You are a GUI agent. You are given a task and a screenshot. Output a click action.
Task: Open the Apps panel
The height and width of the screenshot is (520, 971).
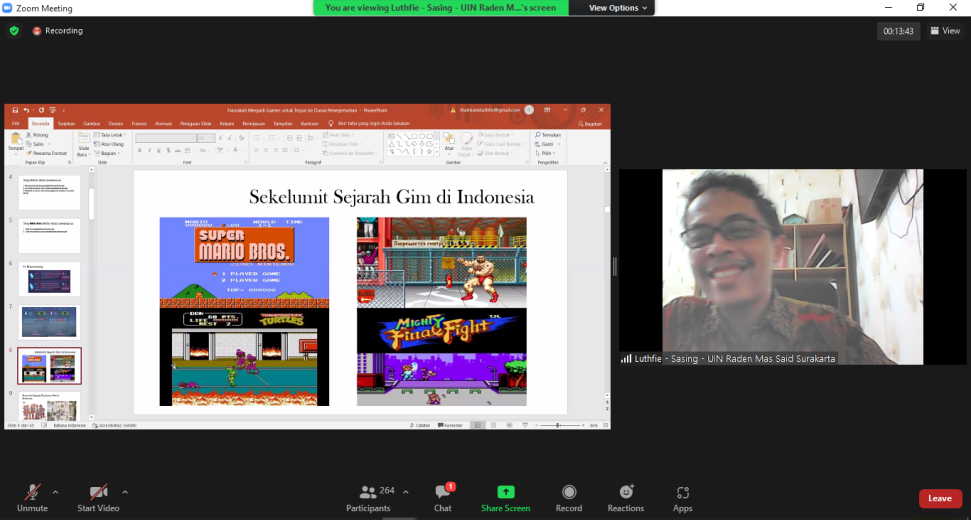[x=682, y=498]
